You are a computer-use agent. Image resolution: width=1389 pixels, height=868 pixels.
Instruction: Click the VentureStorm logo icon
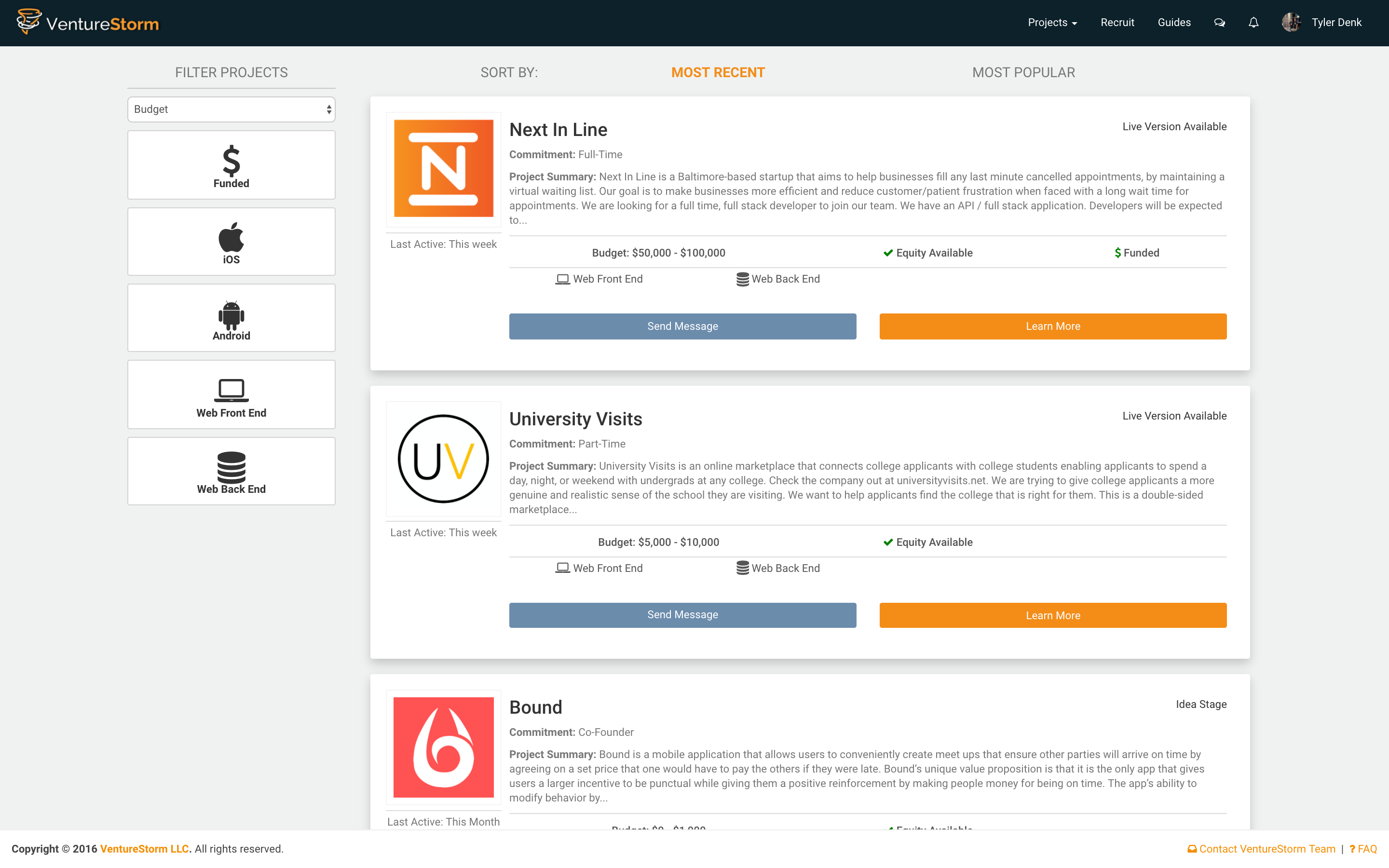(x=28, y=22)
